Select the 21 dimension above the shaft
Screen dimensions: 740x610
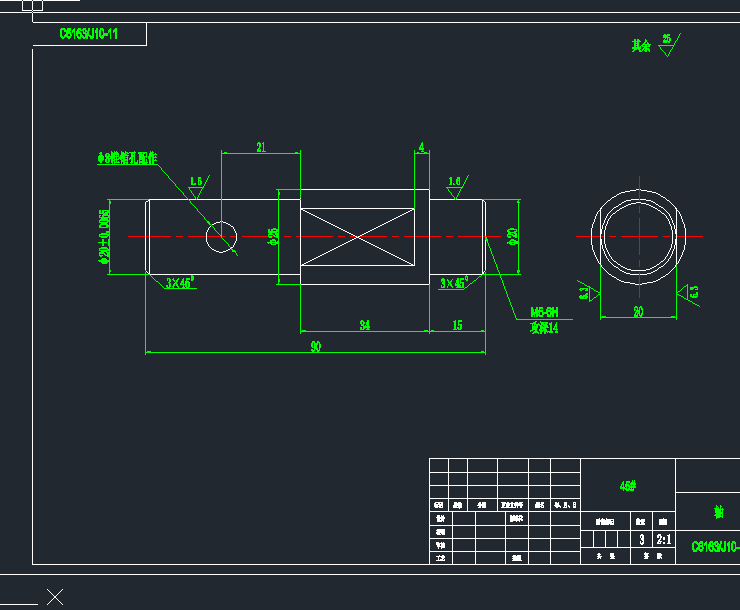261,147
